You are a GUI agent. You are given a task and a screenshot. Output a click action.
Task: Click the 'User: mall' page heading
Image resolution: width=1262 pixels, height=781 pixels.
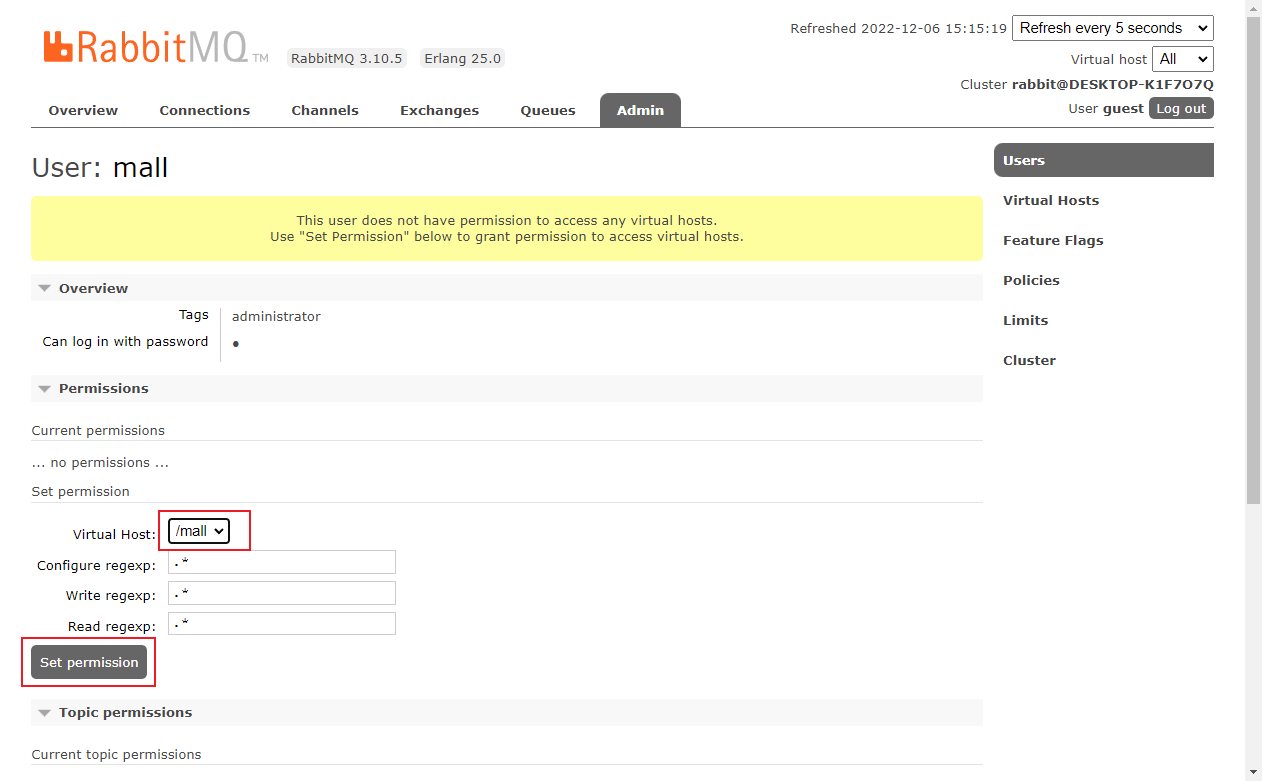[x=100, y=167]
